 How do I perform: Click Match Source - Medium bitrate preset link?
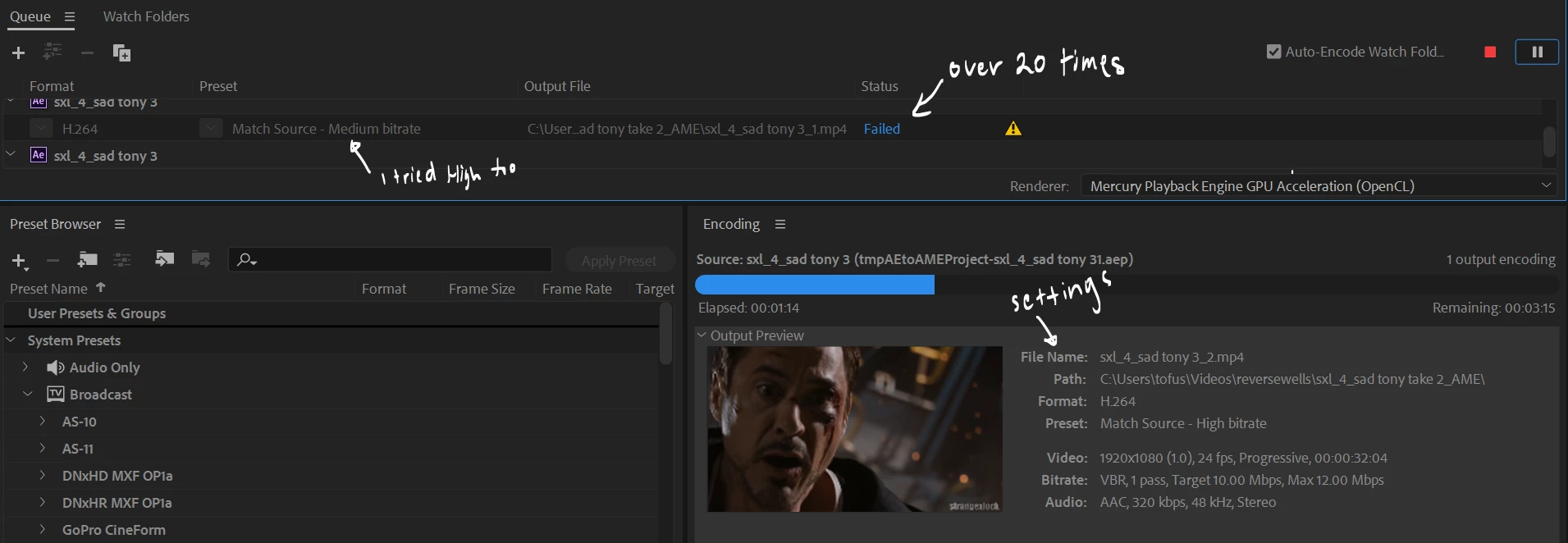326,129
